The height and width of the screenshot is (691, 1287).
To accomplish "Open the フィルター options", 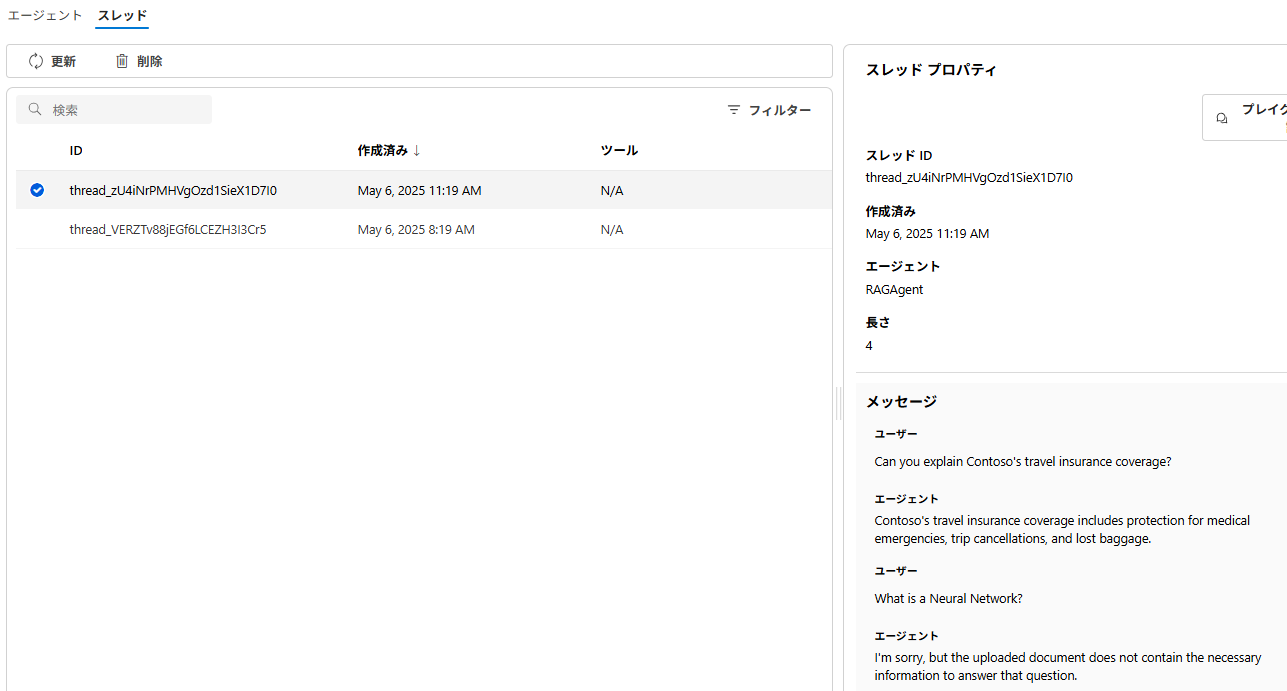I will click(770, 110).
